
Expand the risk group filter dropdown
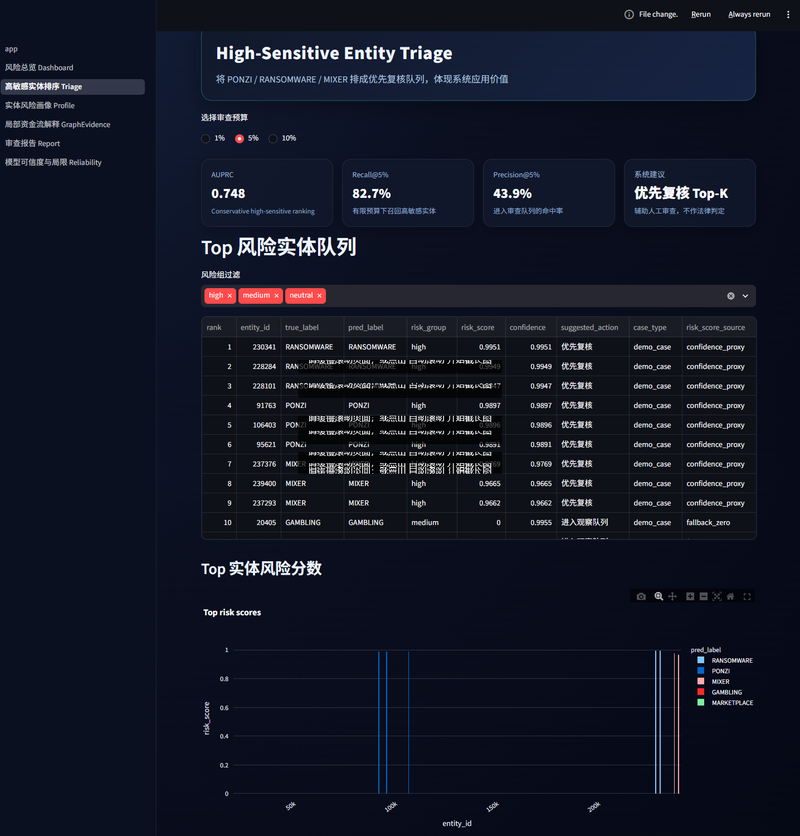[x=746, y=296]
